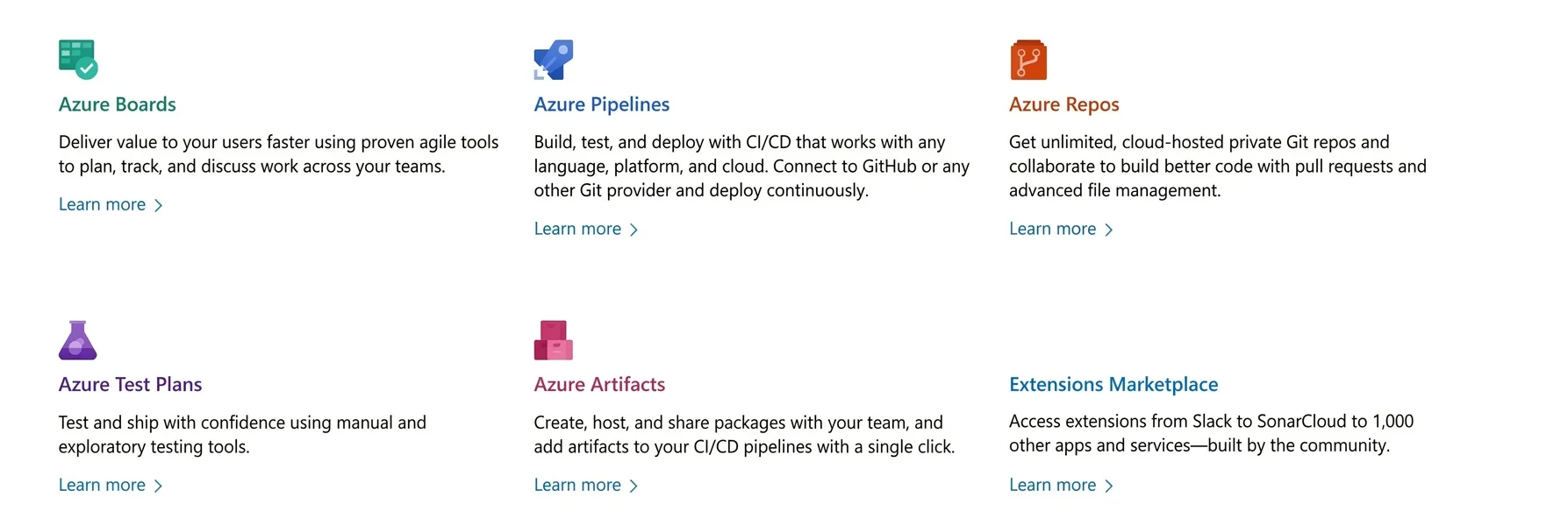The image size is (1568, 519).
Task: Click the Azure Repos orange branch icon
Action: (1028, 60)
